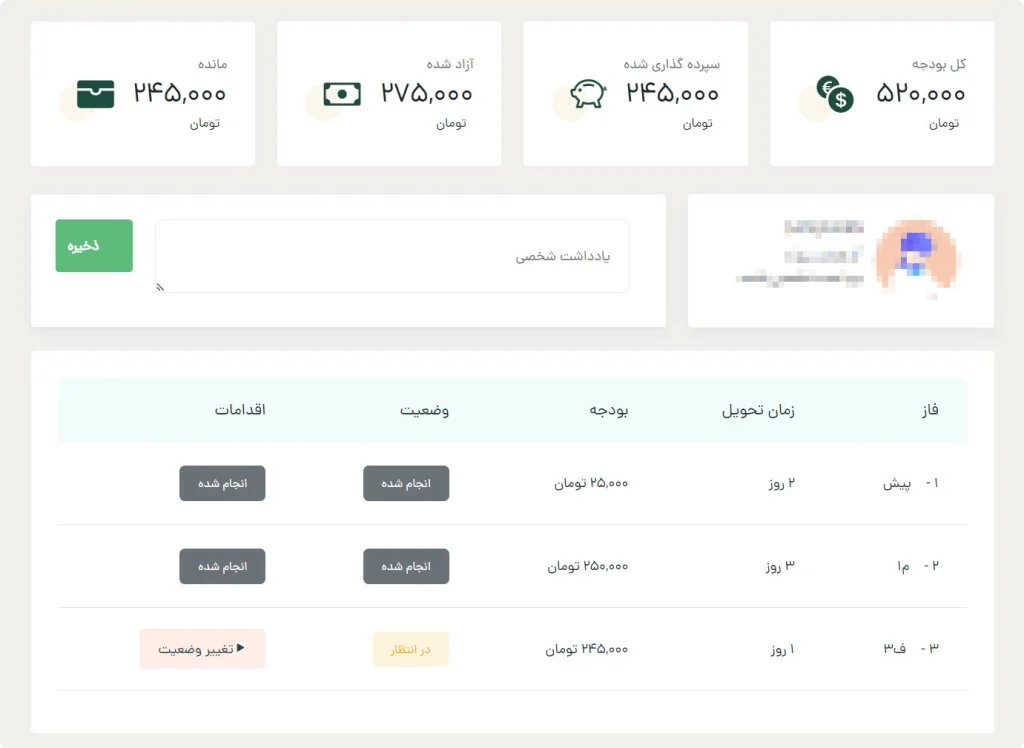Click the resize handle of the note textarea
The width and height of the screenshot is (1024, 748).
(x=160, y=288)
